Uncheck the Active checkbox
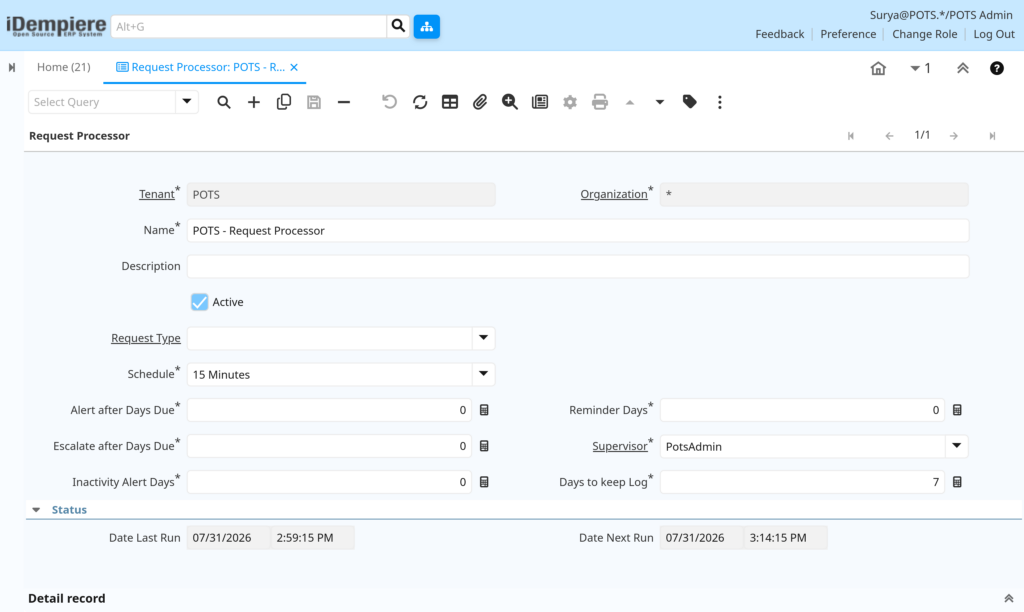 (x=199, y=302)
